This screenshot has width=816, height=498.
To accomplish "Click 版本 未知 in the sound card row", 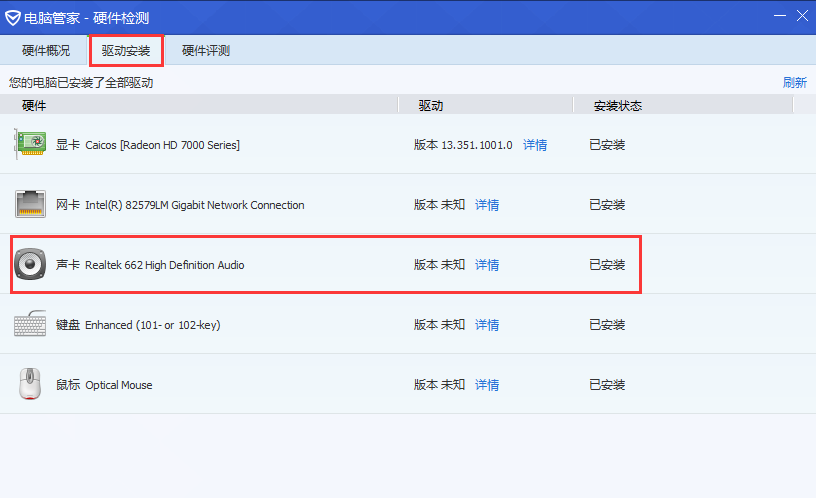I will 439,264.
